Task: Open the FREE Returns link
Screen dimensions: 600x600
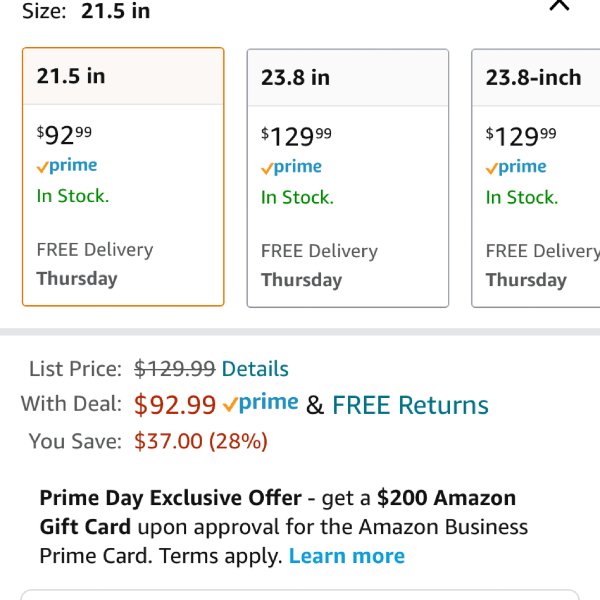Action: tap(410, 405)
